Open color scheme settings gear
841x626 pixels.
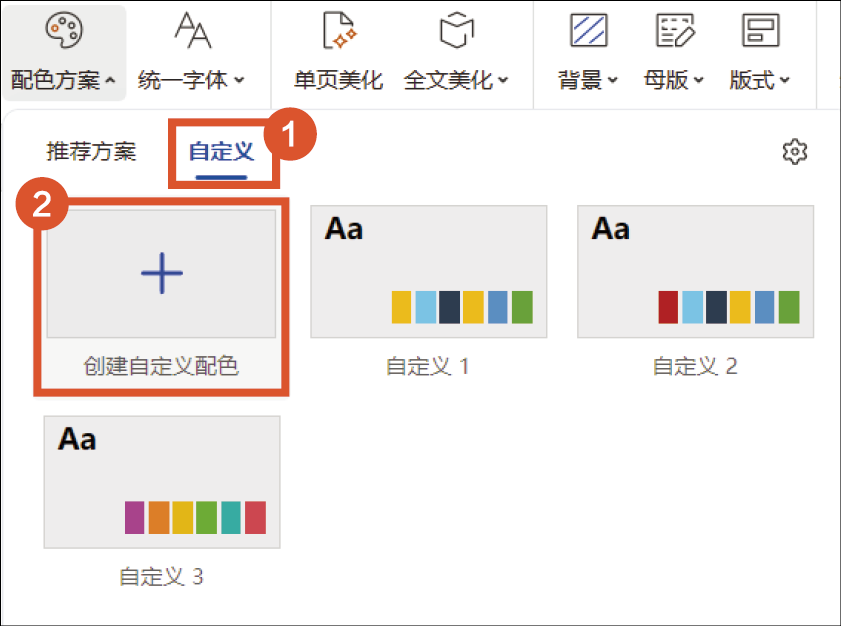(x=794, y=152)
